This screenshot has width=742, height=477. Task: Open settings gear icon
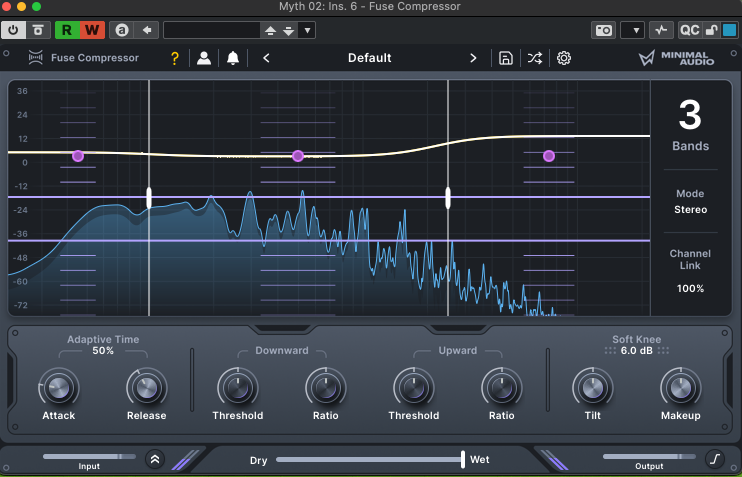coord(564,58)
